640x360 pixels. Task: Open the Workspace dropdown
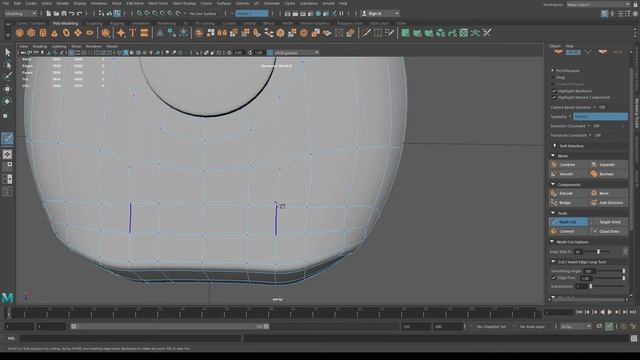pos(598,4)
